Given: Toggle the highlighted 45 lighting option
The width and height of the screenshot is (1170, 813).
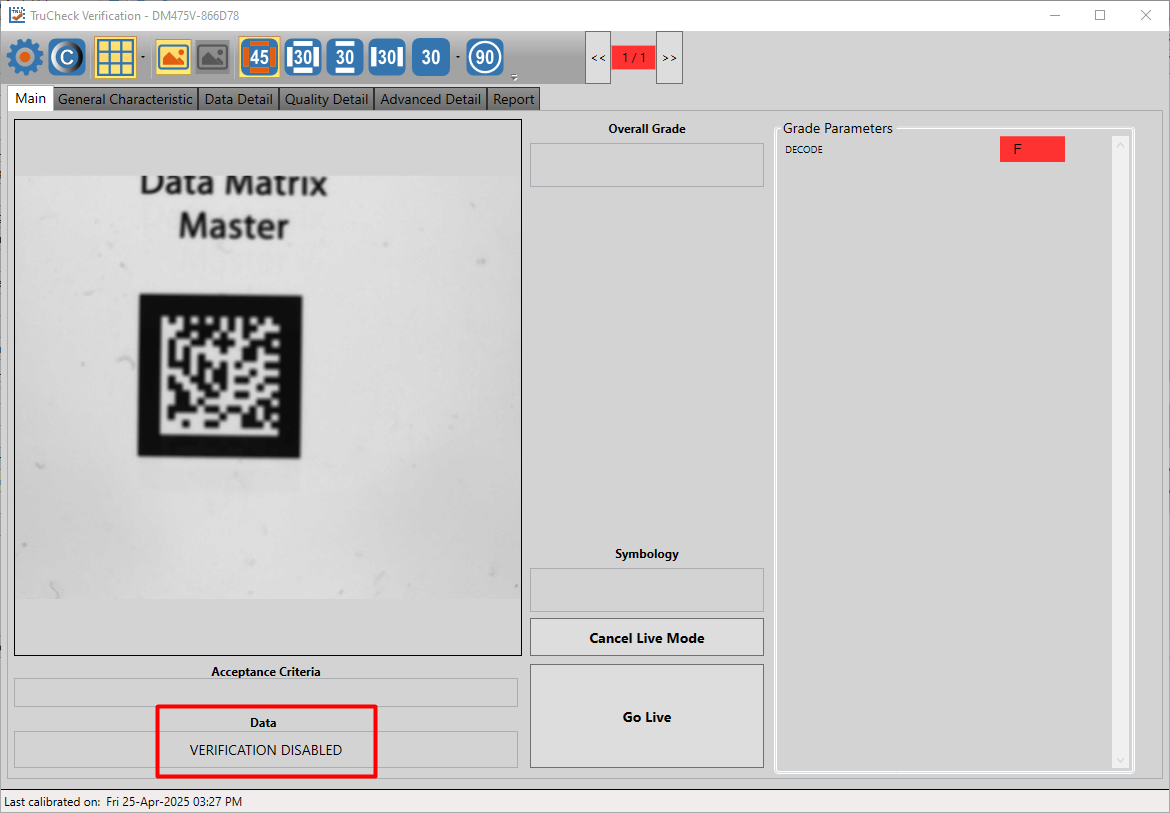Looking at the screenshot, I should [259, 57].
